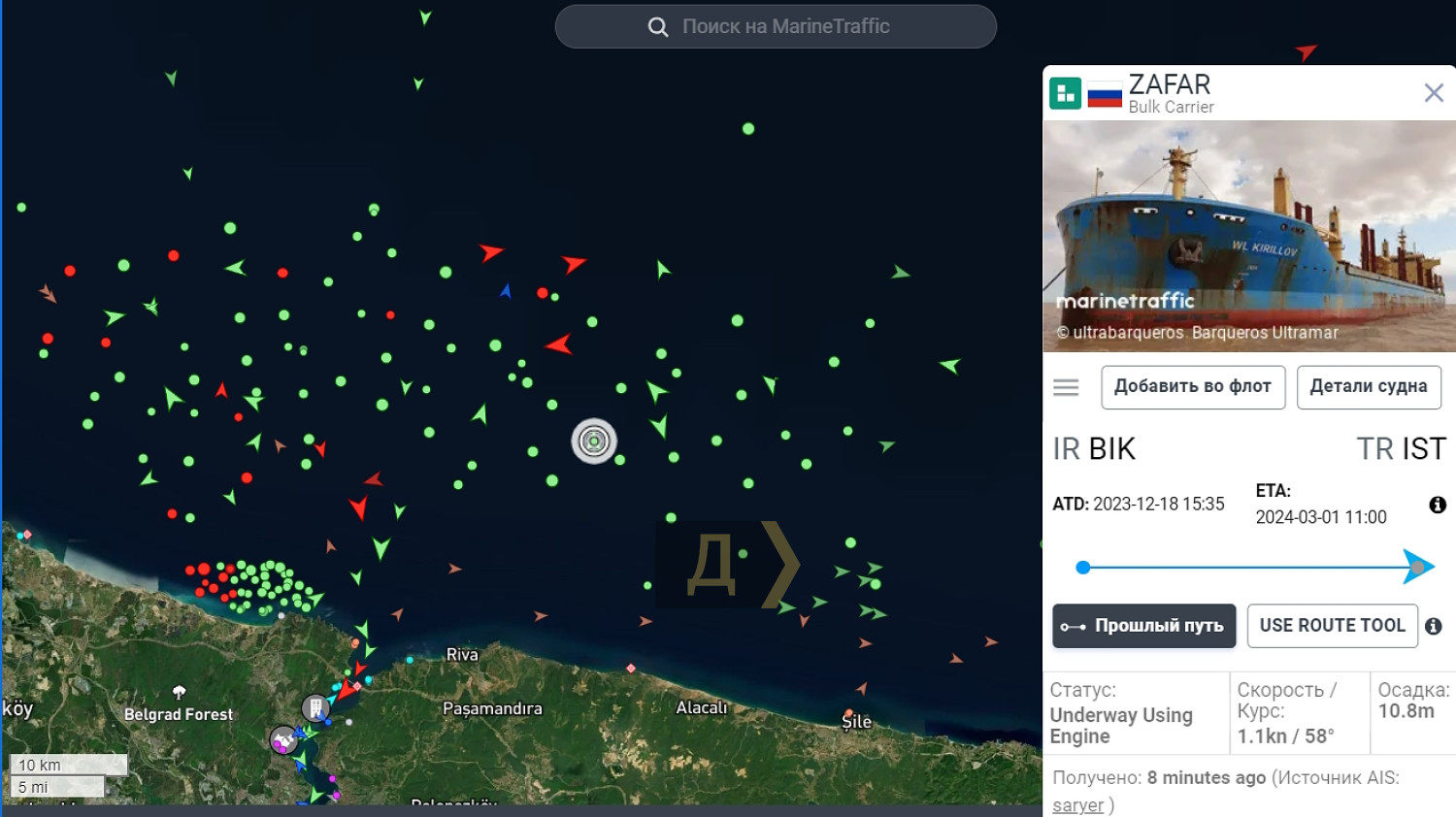Click the blue arrow on voyage progress line
Screen dimensions: 1456x817
[1417, 567]
